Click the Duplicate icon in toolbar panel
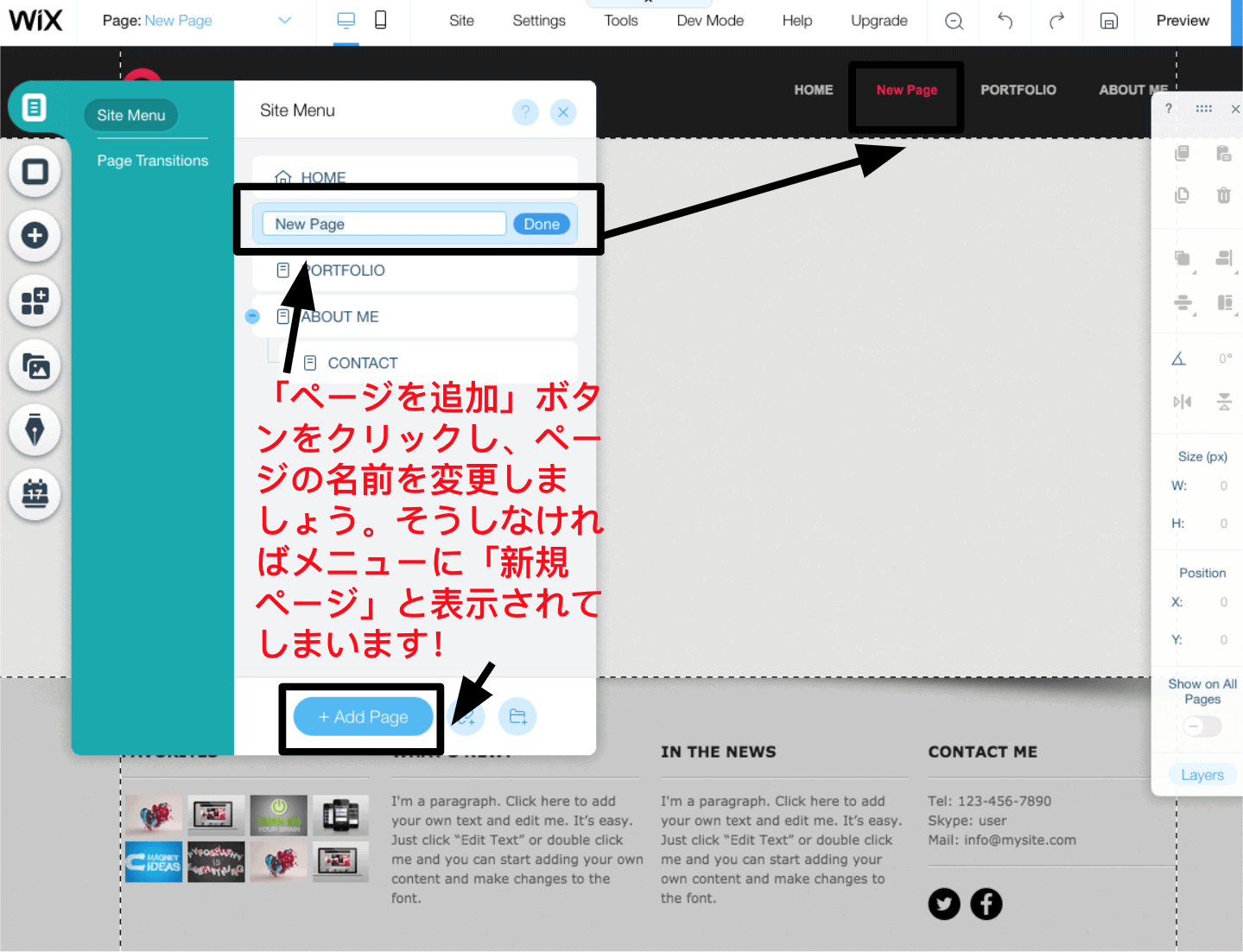Viewport: 1243px width, 952px height. [x=1182, y=195]
